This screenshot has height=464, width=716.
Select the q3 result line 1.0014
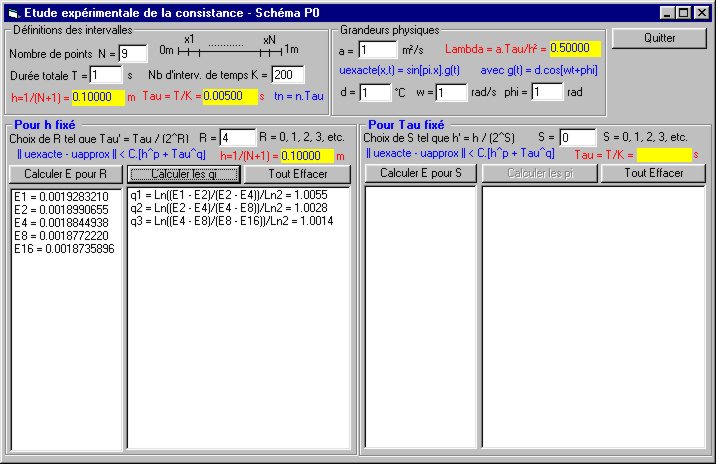pos(232,221)
